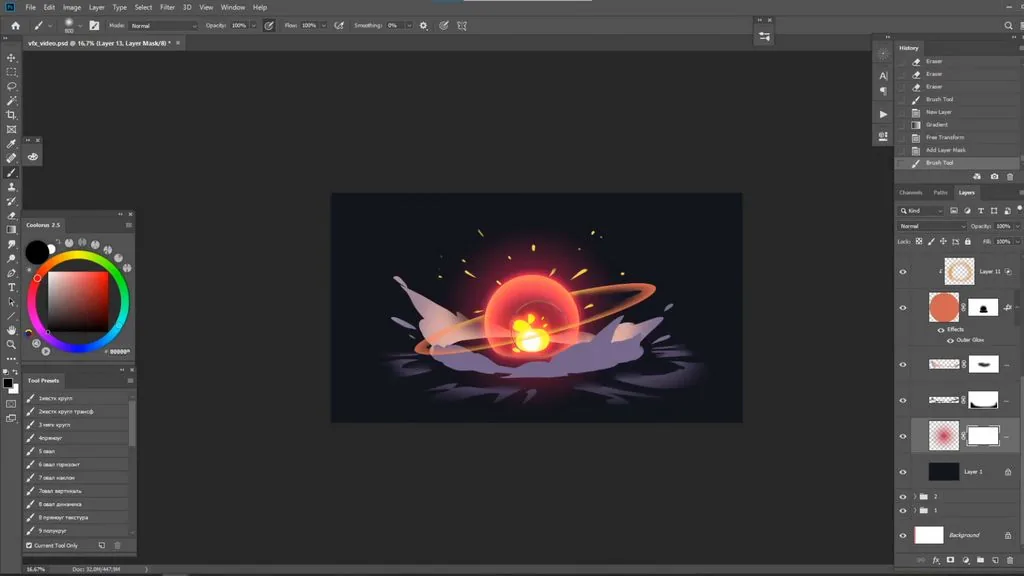
Task: Select the Zoom tool
Action: click(x=11, y=345)
